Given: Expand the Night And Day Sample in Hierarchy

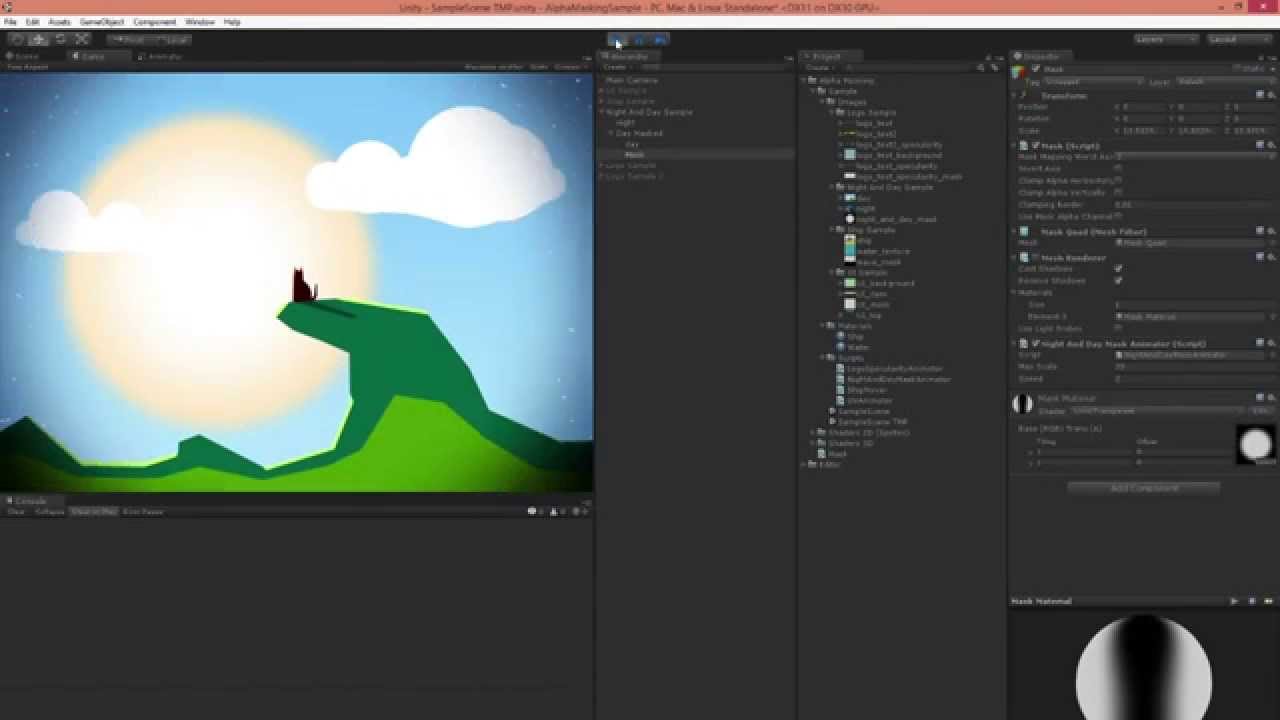Looking at the screenshot, I should [608, 112].
